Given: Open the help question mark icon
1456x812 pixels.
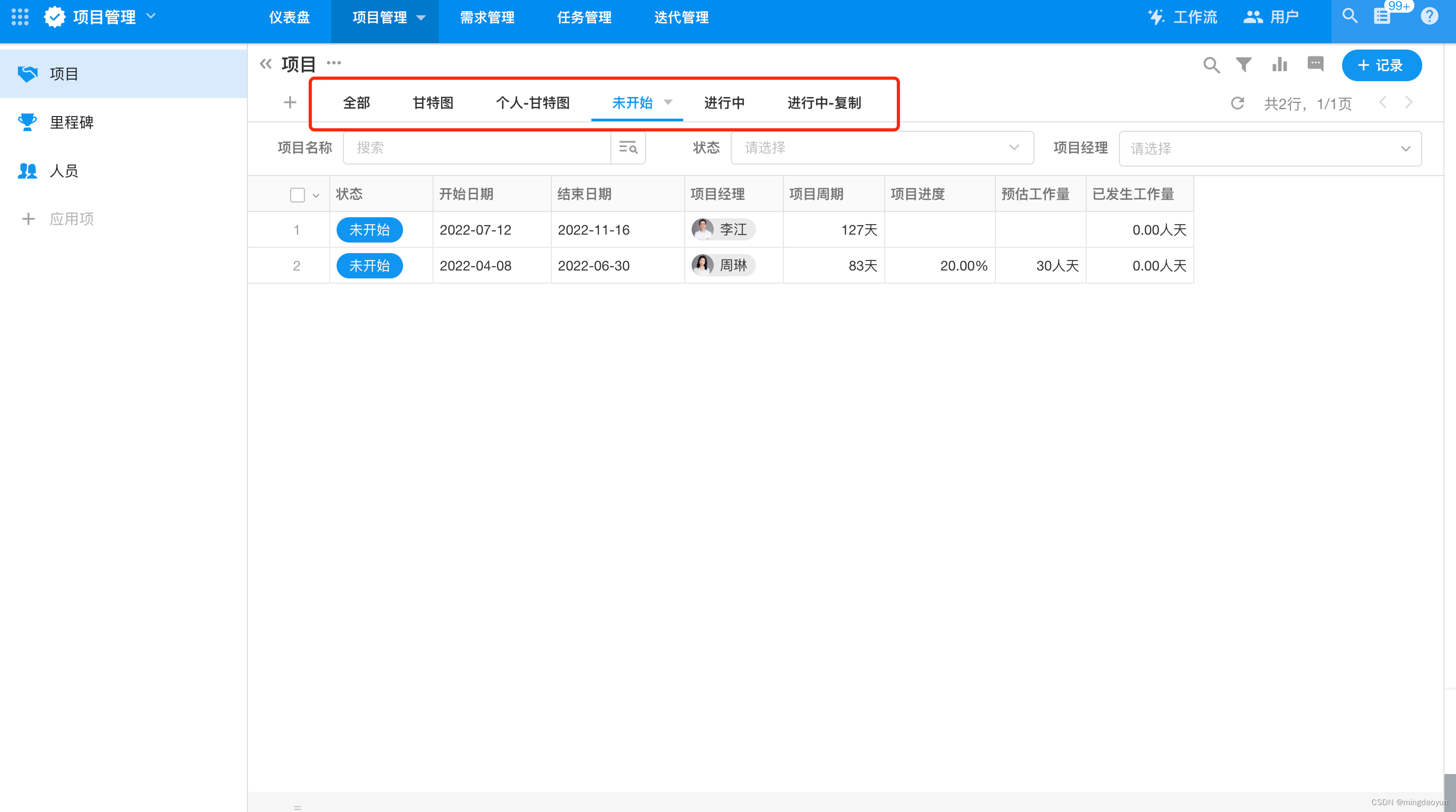Looking at the screenshot, I should 1430,15.
